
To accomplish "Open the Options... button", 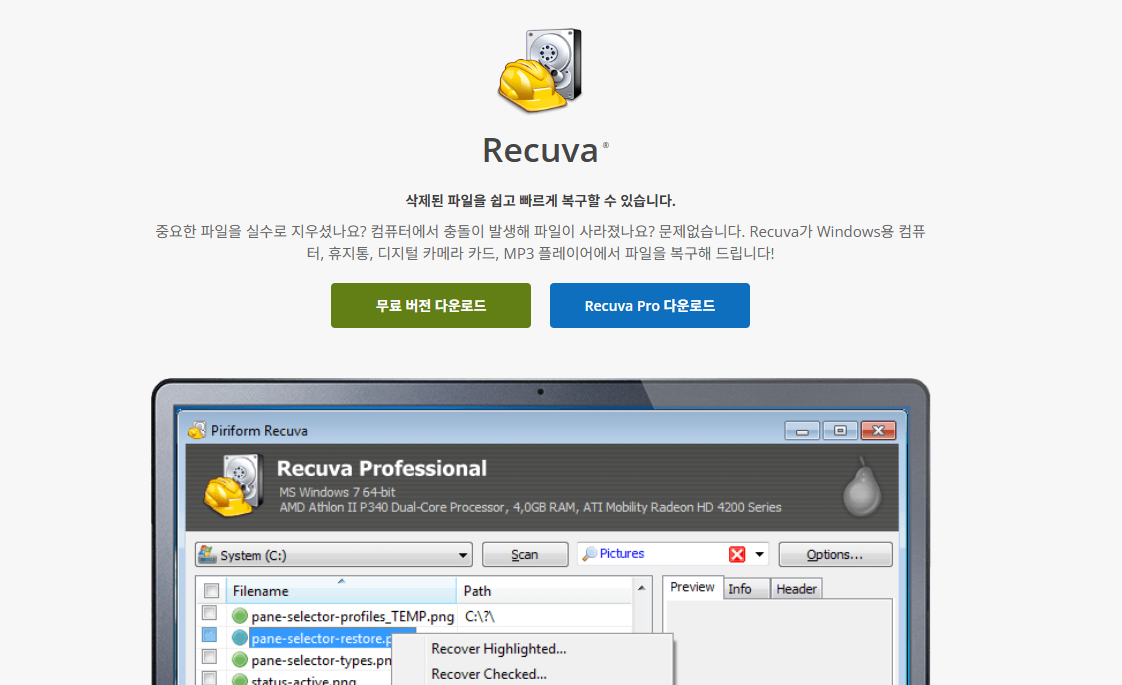I will [x=835, y=555].
